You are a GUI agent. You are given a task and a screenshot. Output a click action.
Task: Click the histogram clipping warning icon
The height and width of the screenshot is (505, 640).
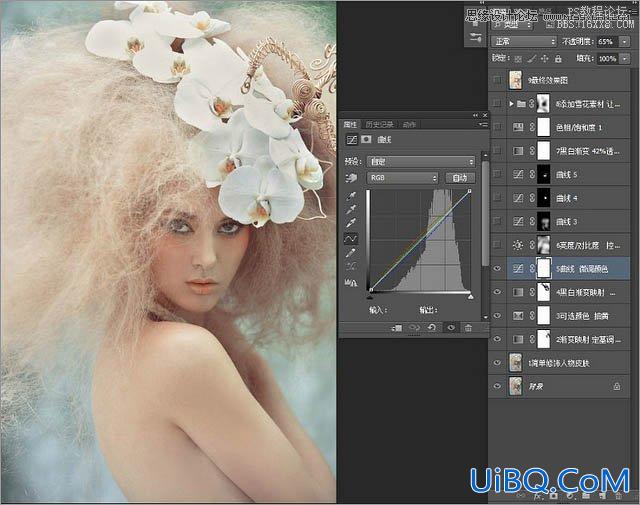351,282
